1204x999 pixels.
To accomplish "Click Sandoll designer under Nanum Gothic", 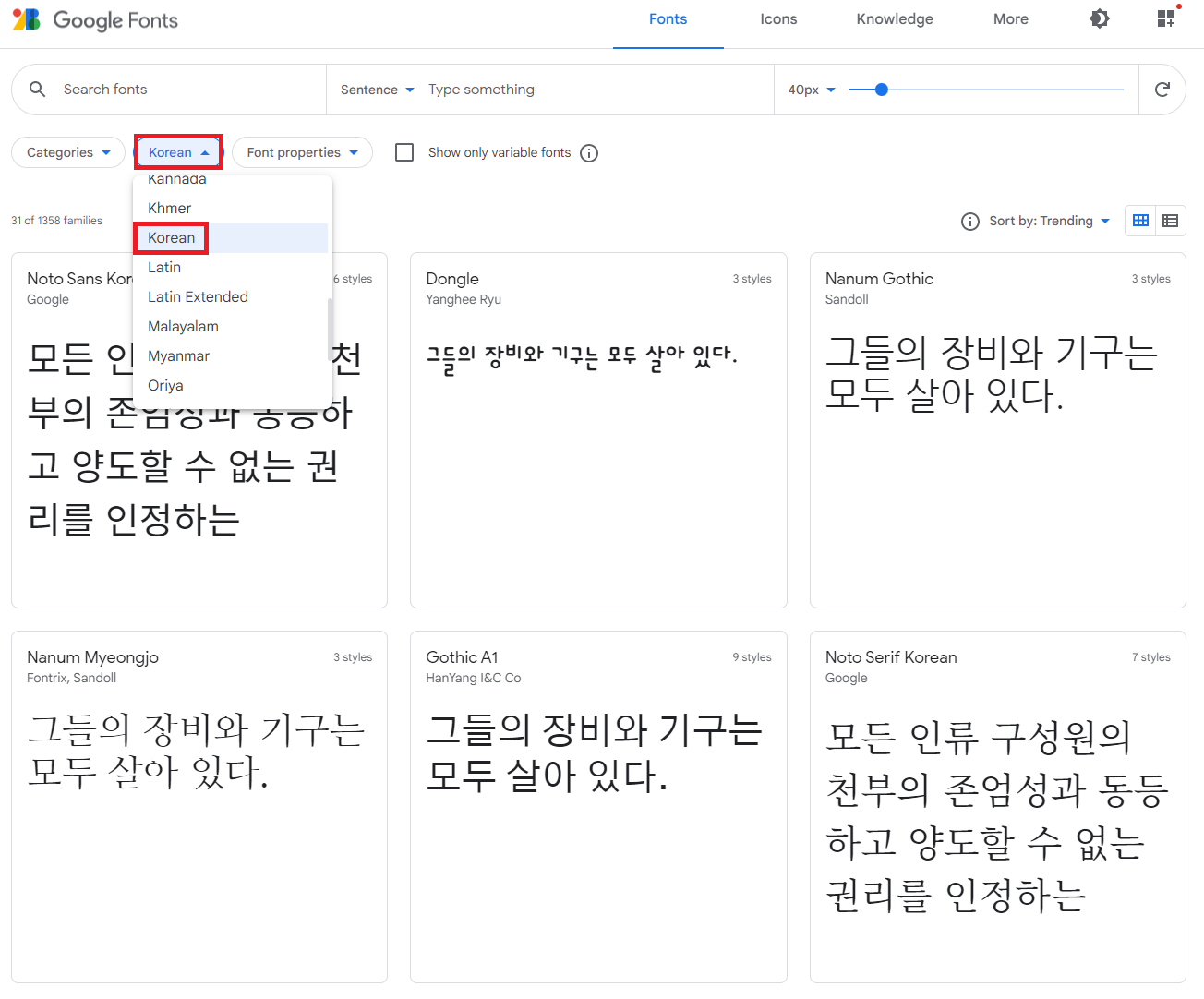I will coord(847,299).
